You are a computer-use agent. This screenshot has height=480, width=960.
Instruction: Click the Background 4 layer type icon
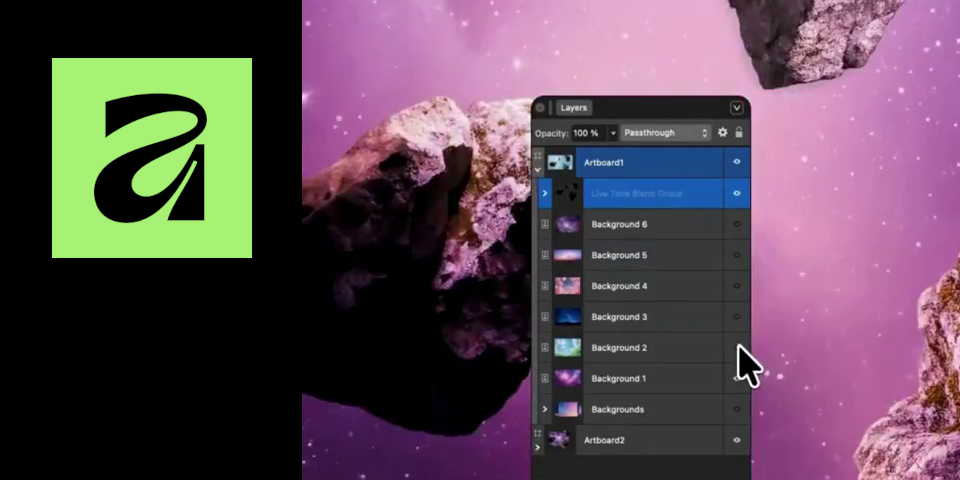[x=545, y=286]
